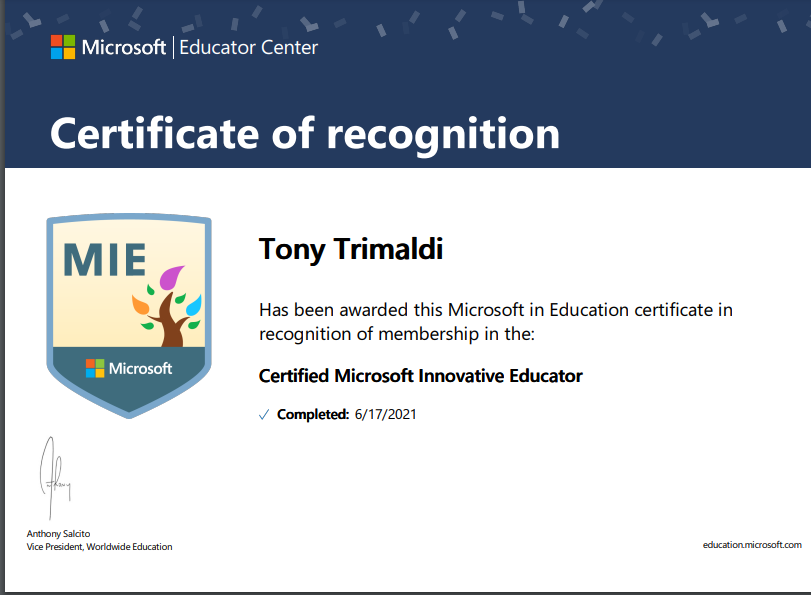This screenshot has height=595, width=811.
Task: Click the 'Microsoft' wordmark in header
Action: [x=124, y=48]
